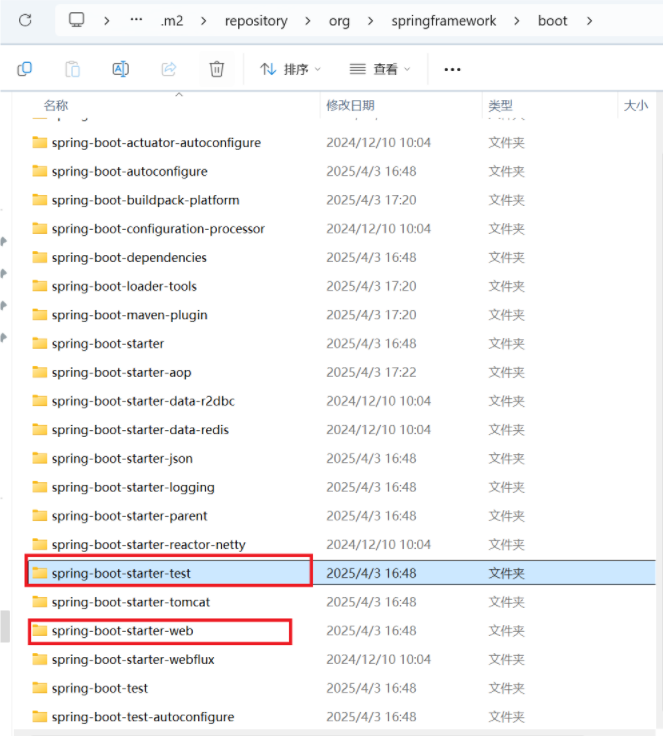Go to the org breadcrumb folder
This screenshot has height=736, width=663.
(x=339, y=21)
